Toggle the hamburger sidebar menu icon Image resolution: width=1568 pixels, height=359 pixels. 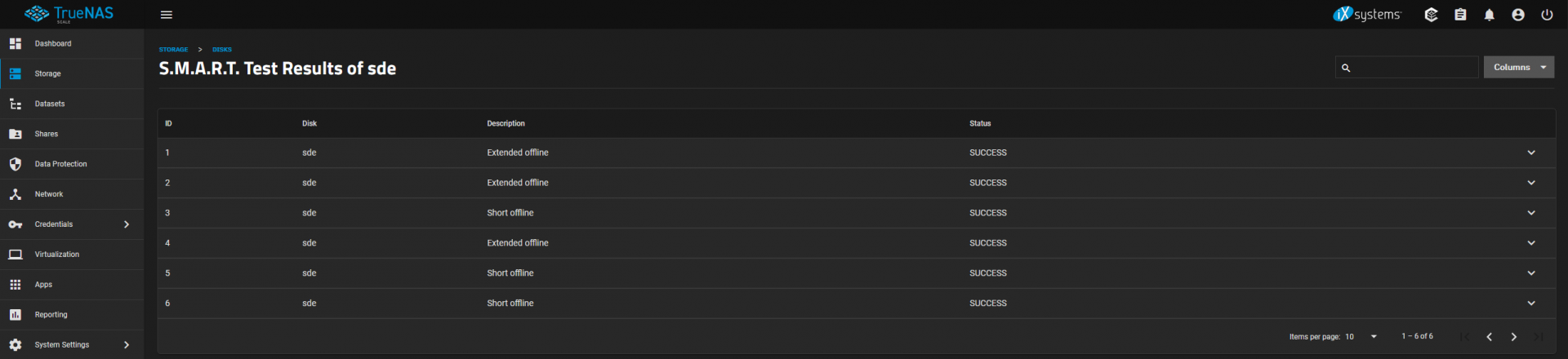[x=167, y=15]
